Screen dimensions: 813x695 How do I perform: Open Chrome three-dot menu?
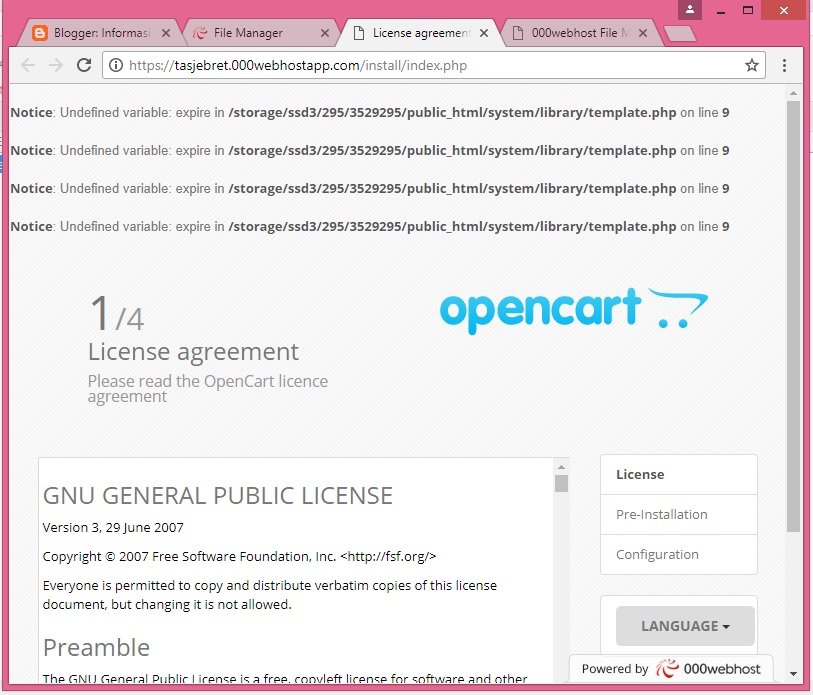click(784, 65)
